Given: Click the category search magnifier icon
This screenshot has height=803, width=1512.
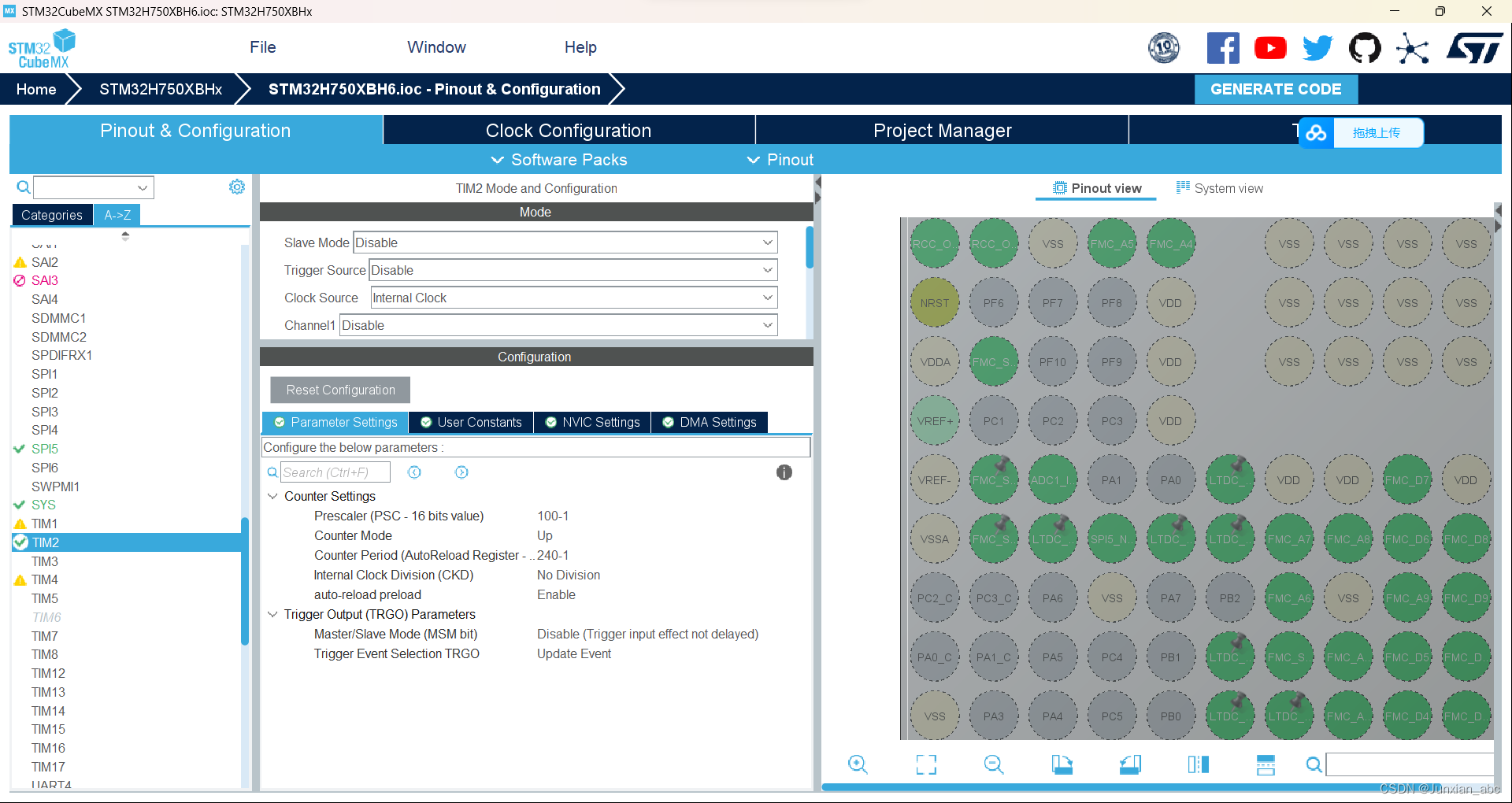Looking at the screenshot, I should (x=24, y=187).
